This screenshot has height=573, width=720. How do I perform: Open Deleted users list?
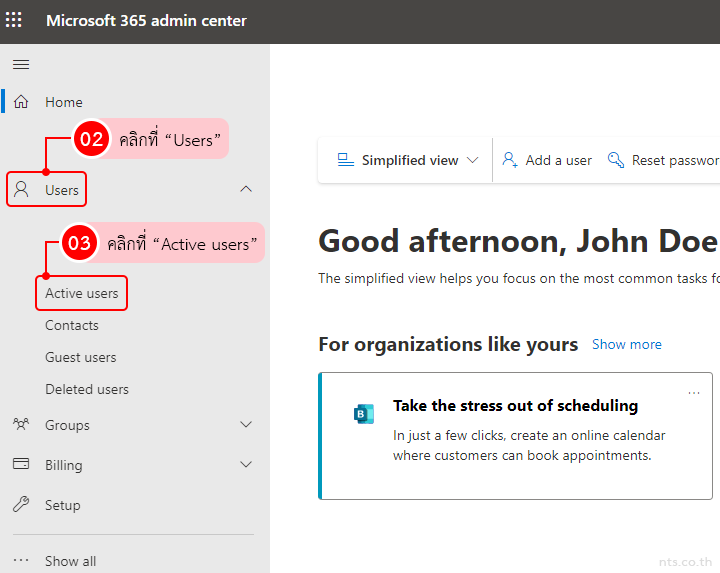(x=87, y=389)
